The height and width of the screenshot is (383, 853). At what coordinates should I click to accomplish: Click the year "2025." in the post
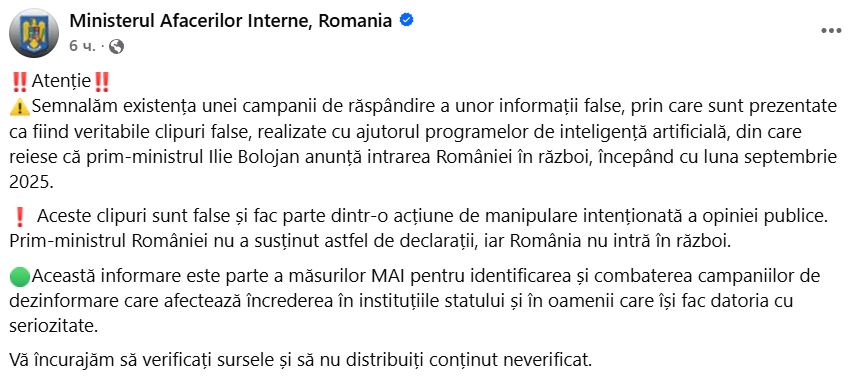coord(32,183)
